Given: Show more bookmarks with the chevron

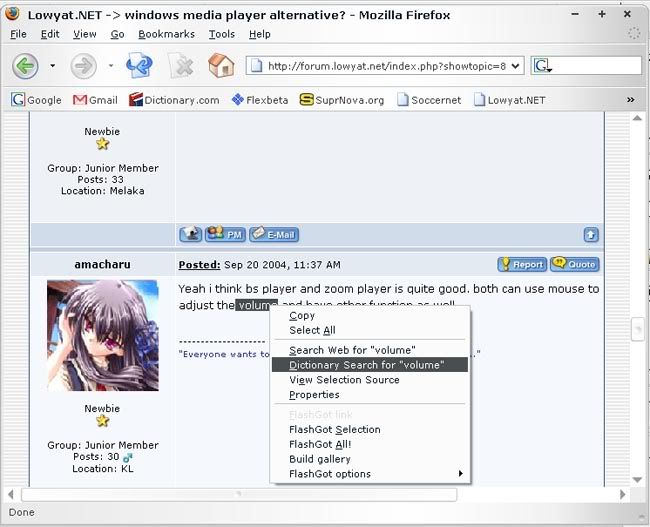Looking at the screenshot, I should coord(631,100).
